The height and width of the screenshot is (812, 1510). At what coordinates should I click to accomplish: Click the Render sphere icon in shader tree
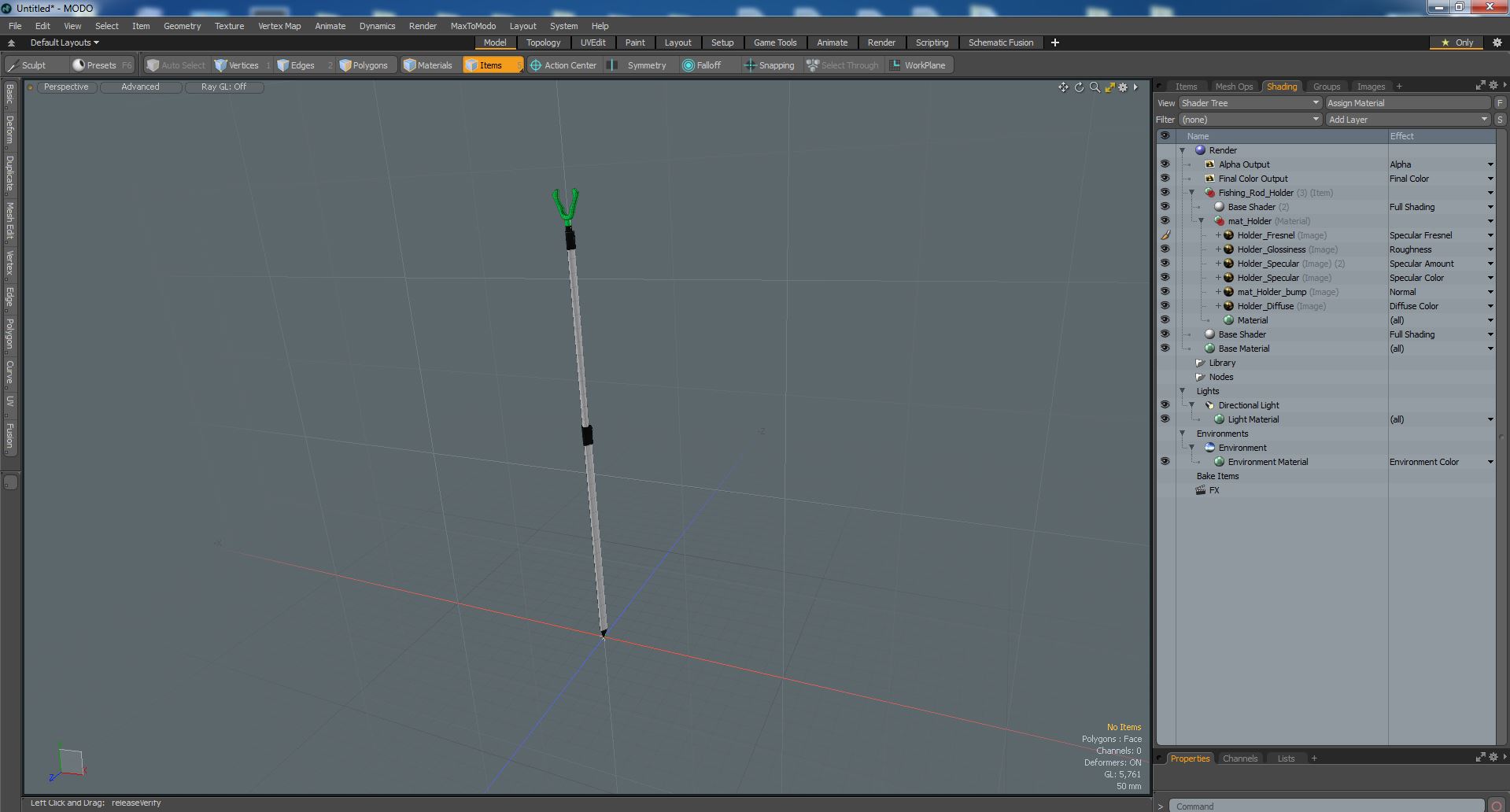pos(1200,150)
